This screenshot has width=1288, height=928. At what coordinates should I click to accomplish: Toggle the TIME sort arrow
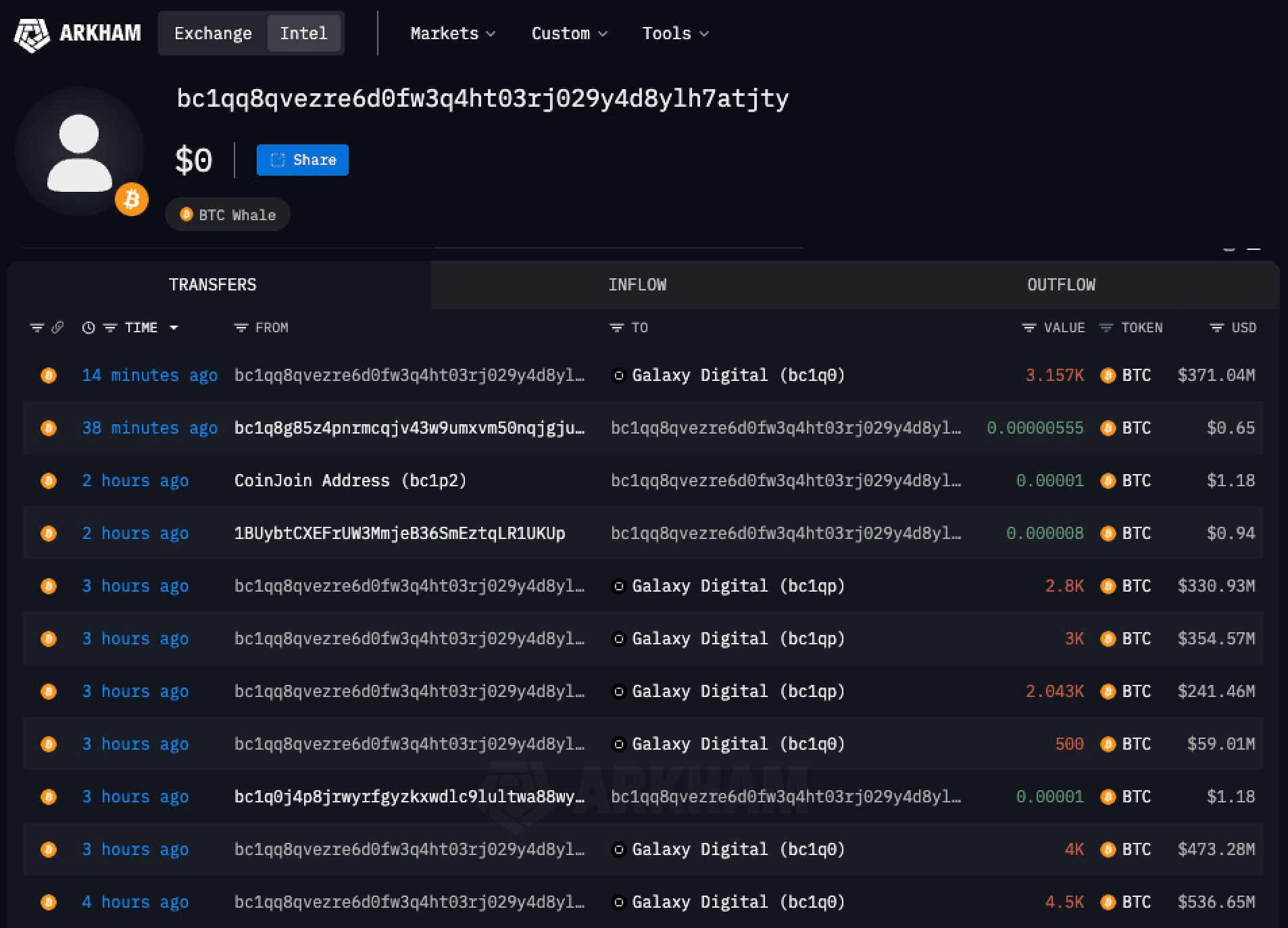point(174,328)
